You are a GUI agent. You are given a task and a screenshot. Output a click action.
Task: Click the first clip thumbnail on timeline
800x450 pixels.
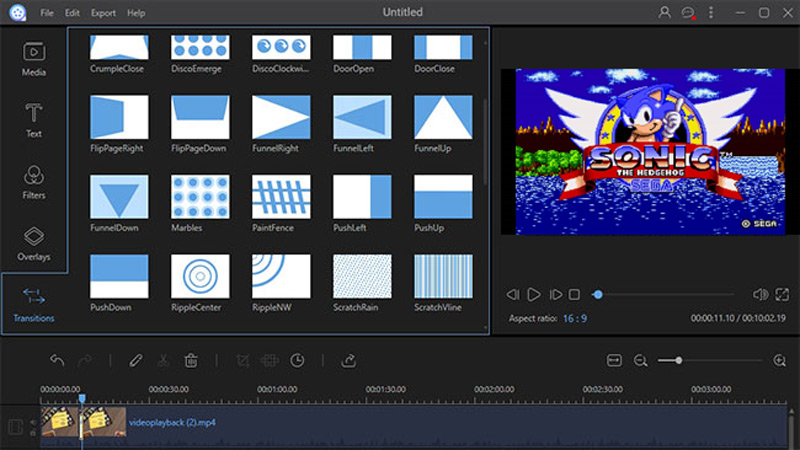[60, 421]
